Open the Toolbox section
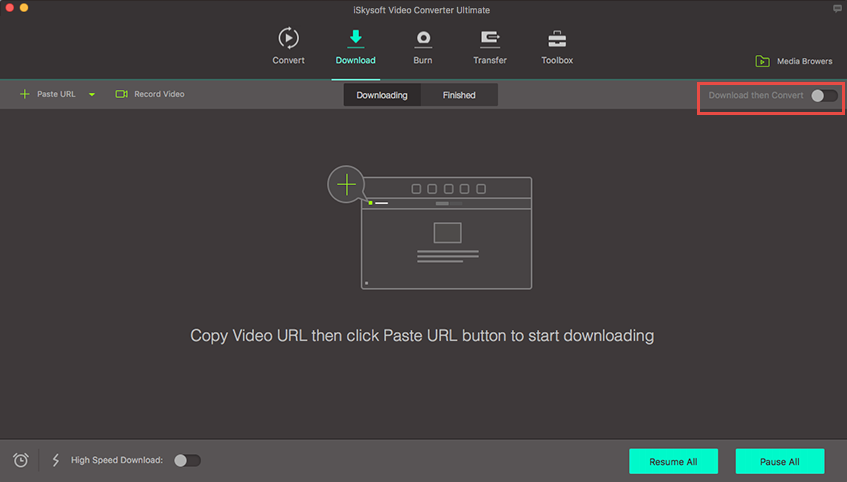 pos(557,39)
